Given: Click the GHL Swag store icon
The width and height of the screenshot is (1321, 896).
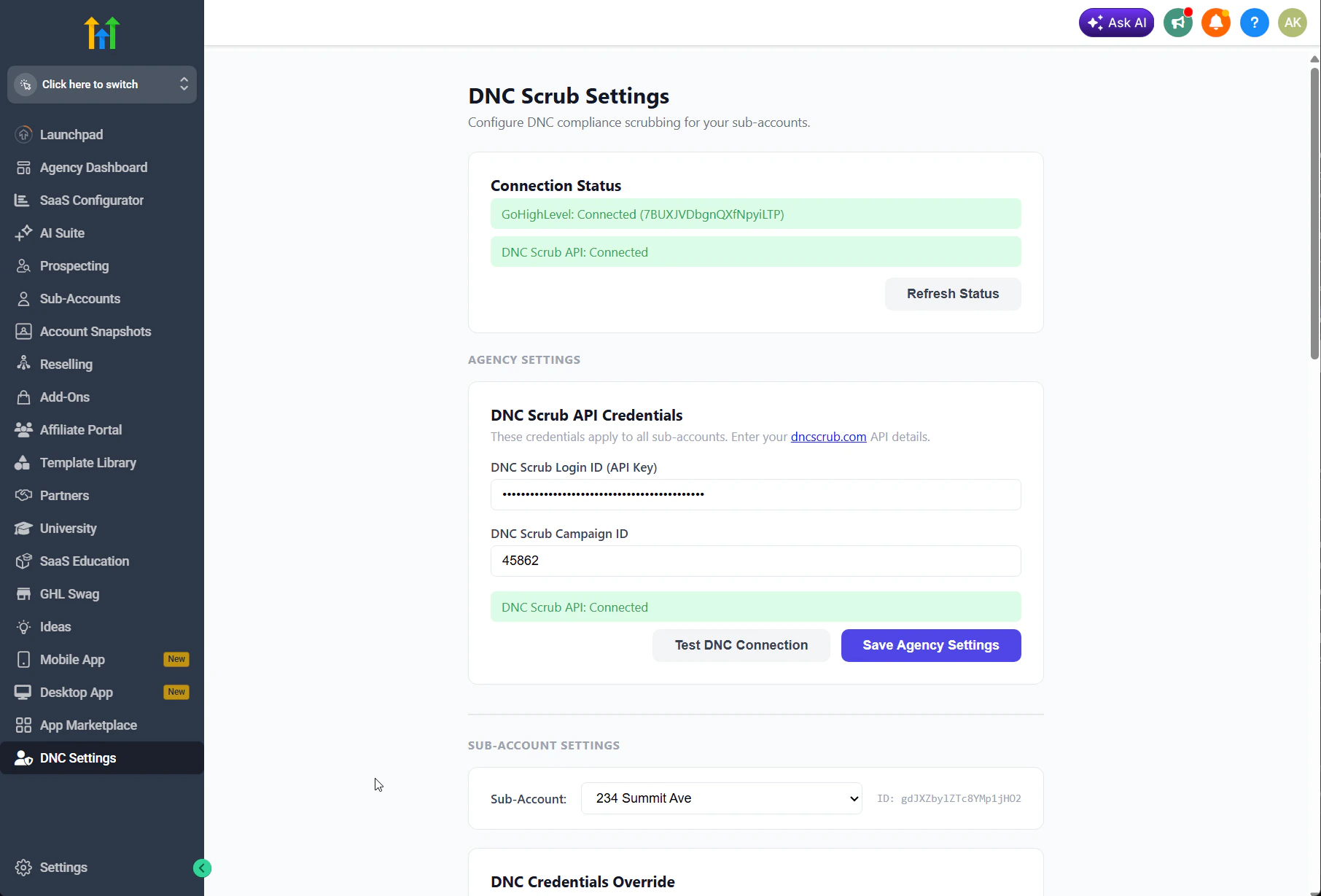Looking at the screenshot, I should coord(23,593).
